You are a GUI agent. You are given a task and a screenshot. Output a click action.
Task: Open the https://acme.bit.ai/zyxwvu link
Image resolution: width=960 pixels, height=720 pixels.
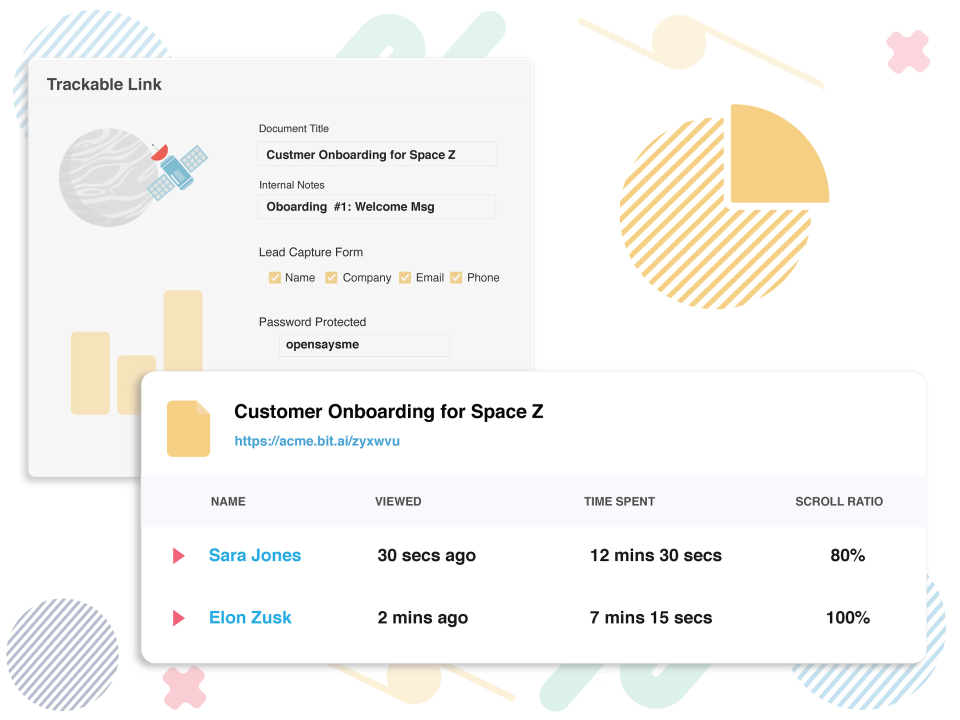(x=318, y=440)
